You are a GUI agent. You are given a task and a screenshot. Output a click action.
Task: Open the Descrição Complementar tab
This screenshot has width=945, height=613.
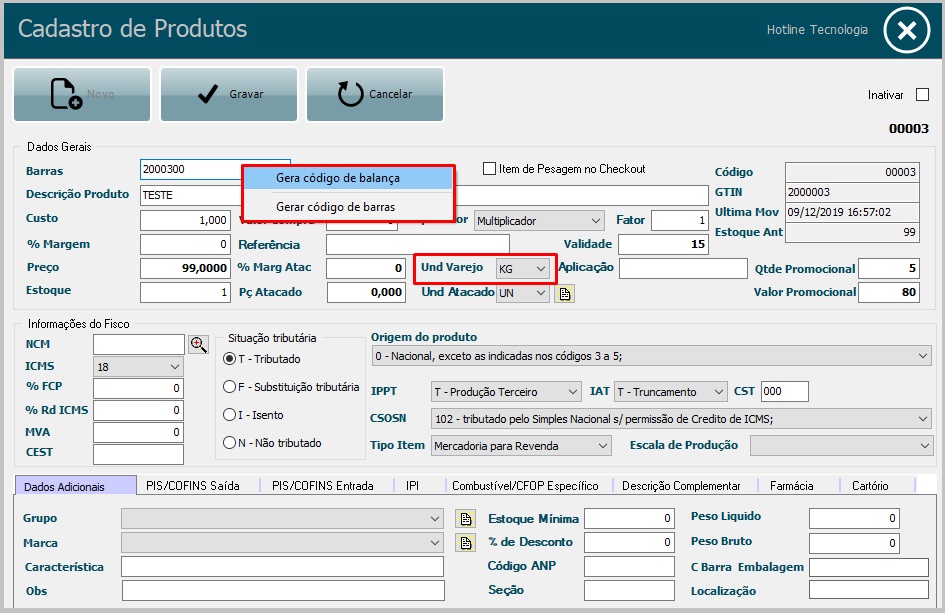[681, 486]
